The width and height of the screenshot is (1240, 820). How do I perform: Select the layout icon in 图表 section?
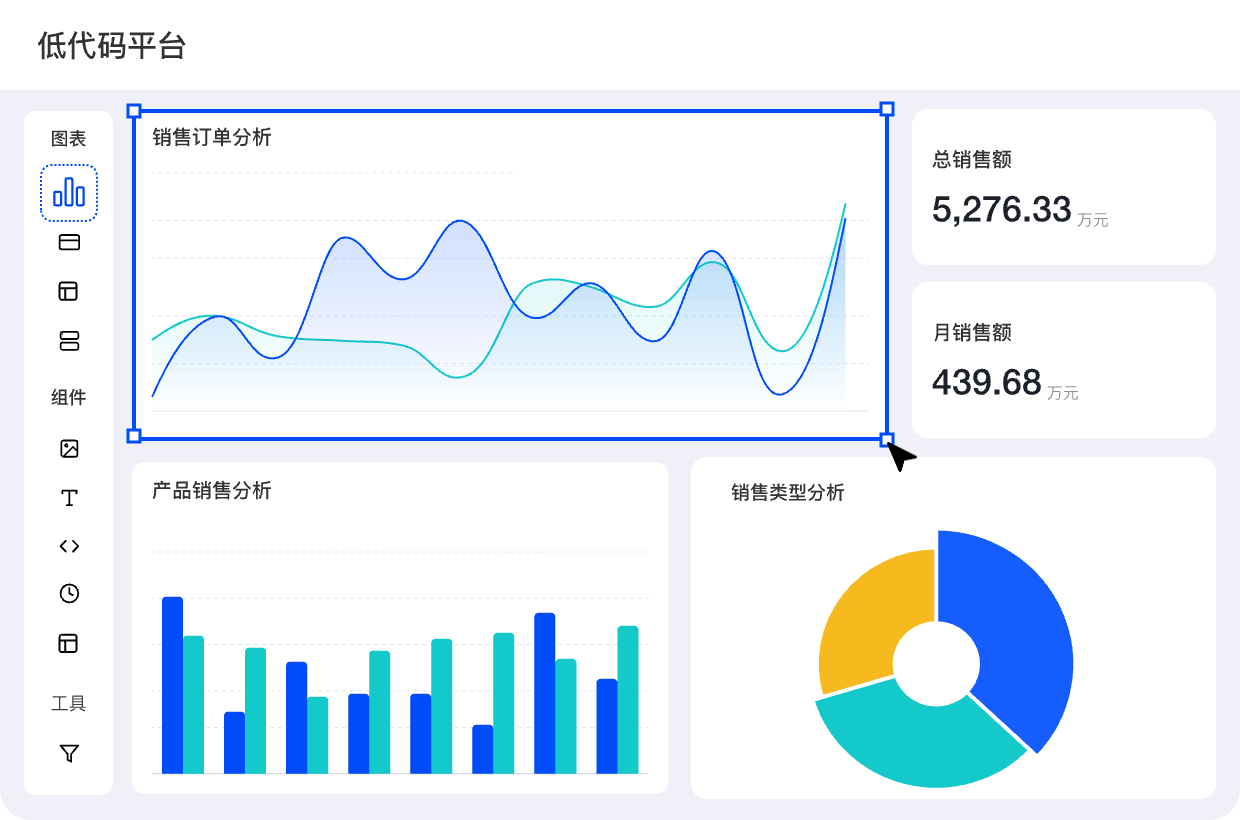click(69, 291)
